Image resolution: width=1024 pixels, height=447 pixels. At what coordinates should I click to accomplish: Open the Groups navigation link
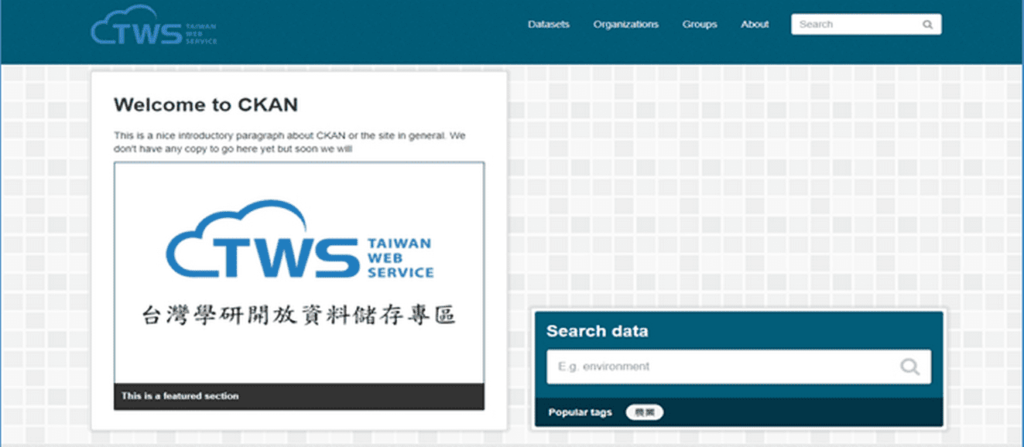699,25
